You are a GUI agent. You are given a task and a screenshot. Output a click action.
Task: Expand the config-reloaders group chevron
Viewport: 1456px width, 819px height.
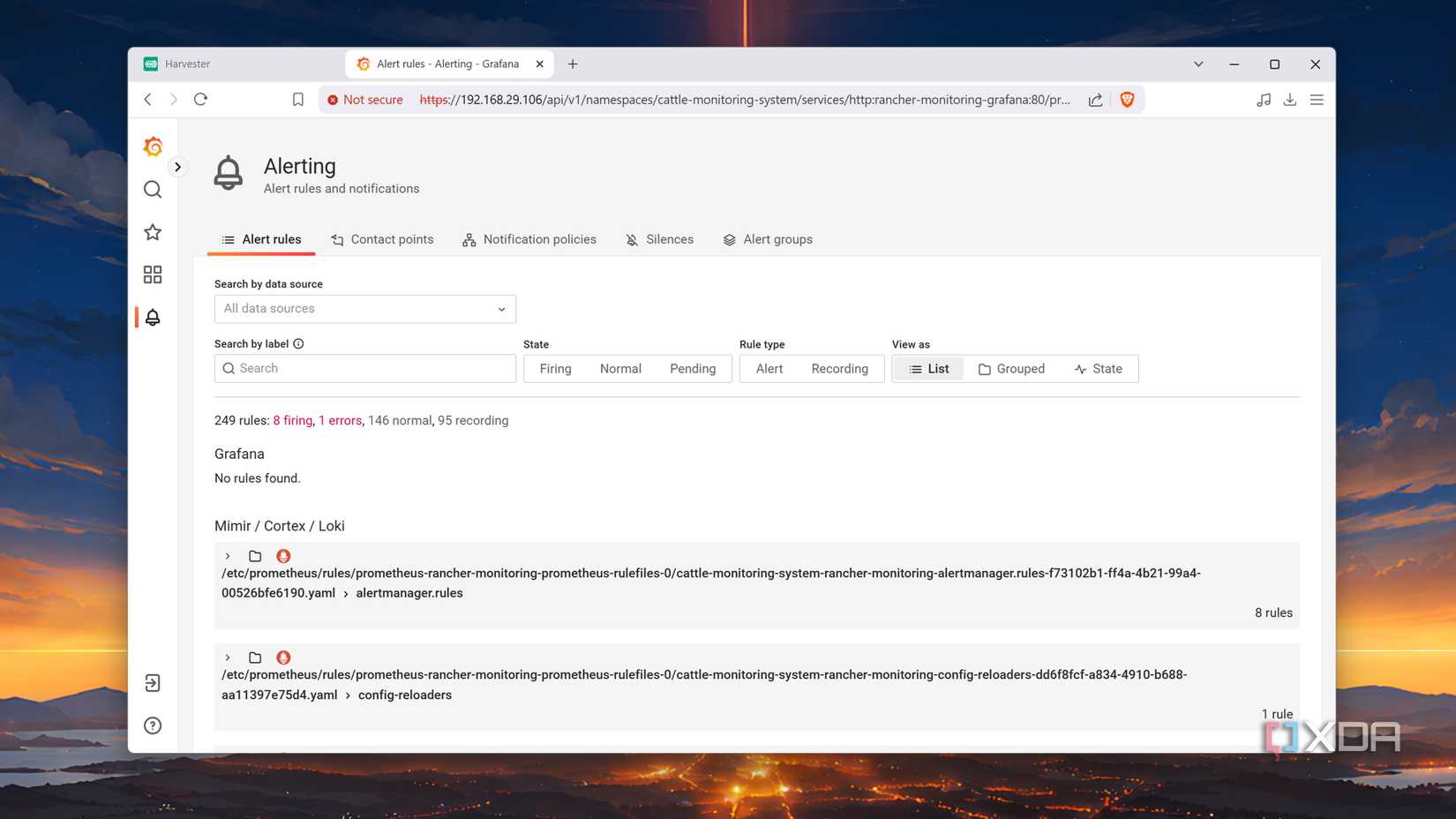coord(228,657)
